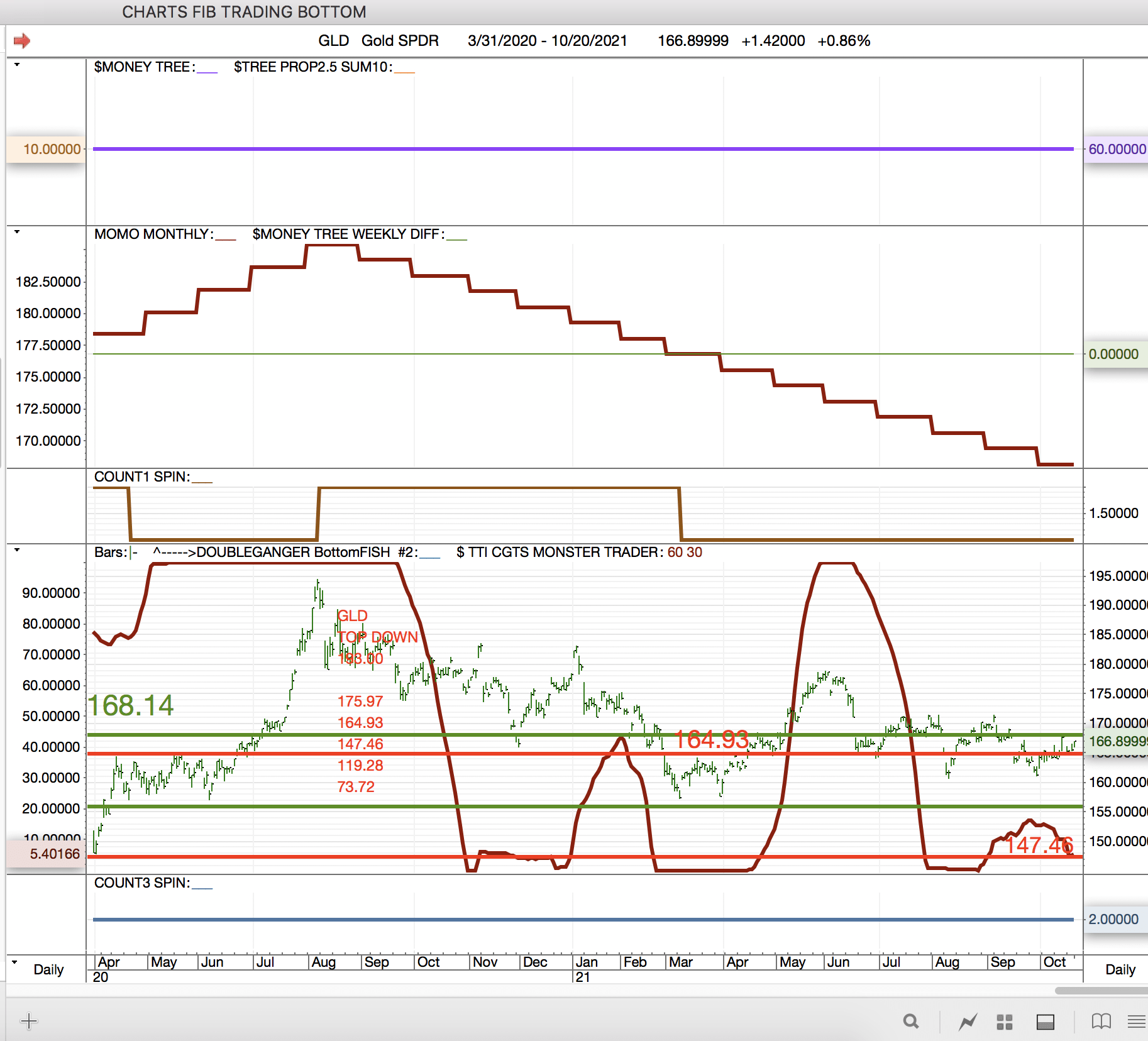Open the magnifying glass search tool
This screenshot has width=1148, height=1041.
click(910, 1022)
